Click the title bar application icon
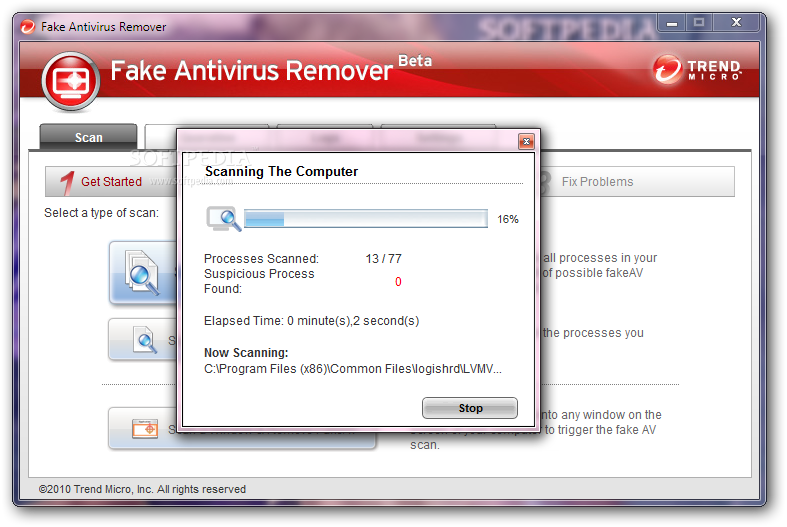Image resolution: width=787 pixels, height=527 pixels. 28,27
